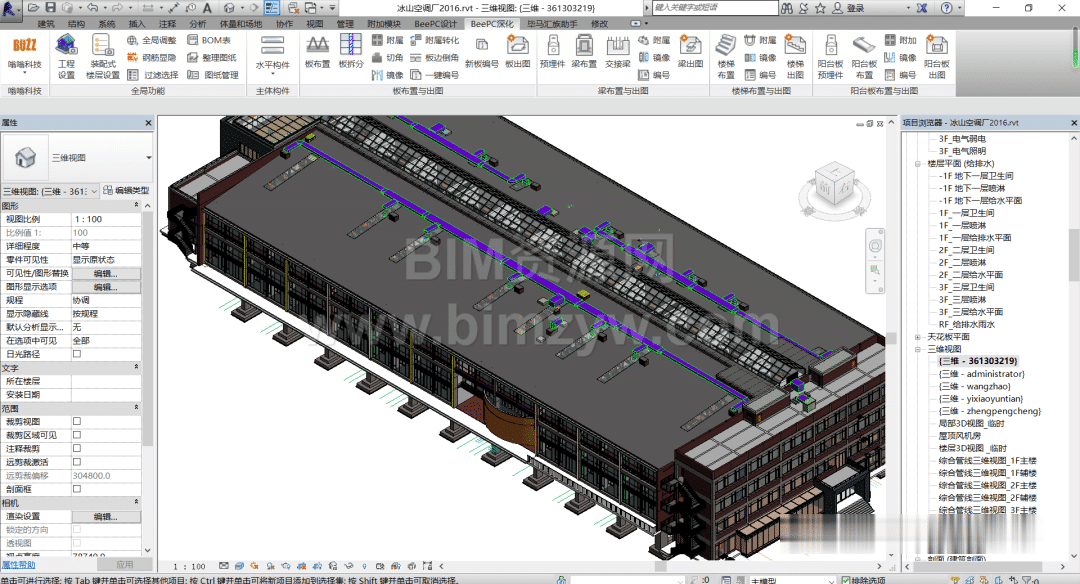Collapse the 范围 properties section
Screen dimensions: 1080x584
(x=136, y=408)
